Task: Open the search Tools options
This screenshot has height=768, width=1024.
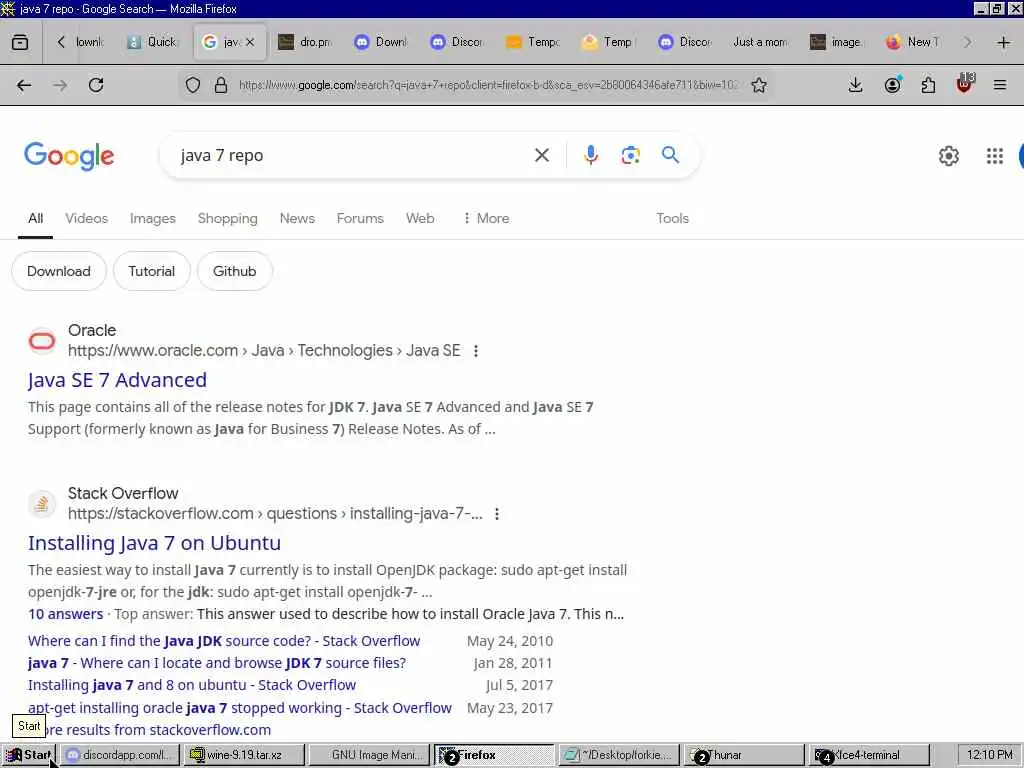Action: coord(672,219)
